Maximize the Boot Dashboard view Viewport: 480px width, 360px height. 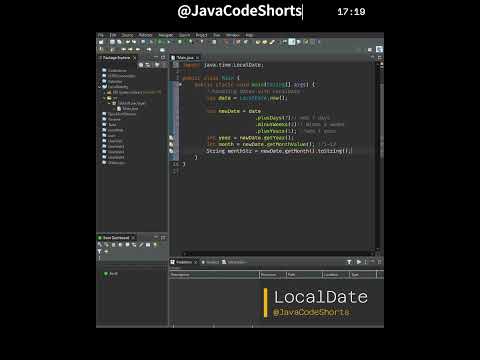click(x=163, y=238)
